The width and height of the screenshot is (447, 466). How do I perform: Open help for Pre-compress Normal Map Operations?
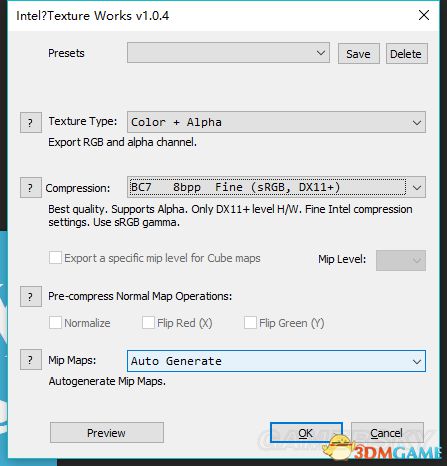[x=31, y=296]
